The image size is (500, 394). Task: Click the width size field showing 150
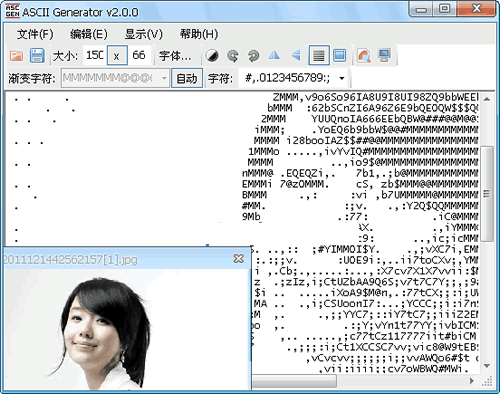(95, 55)
